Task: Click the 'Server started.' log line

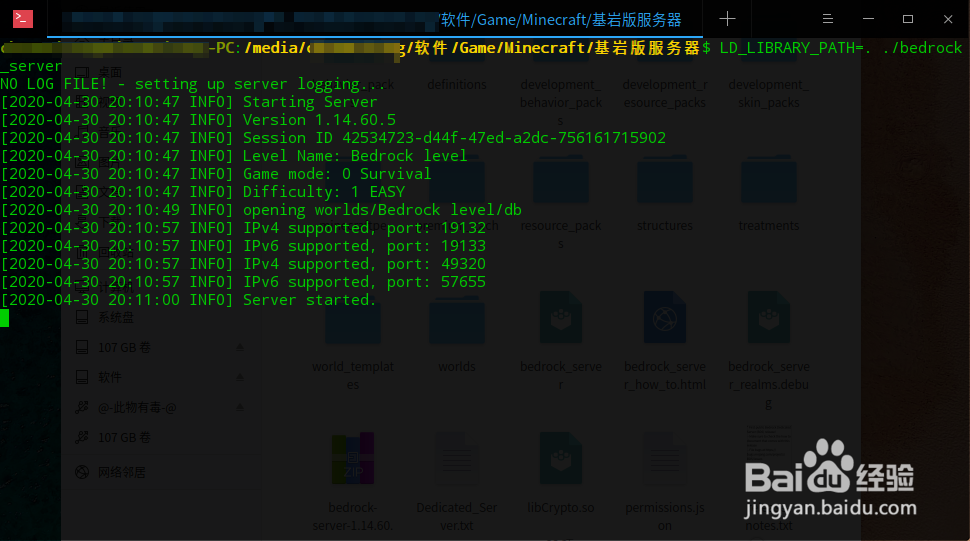Action: 188,300
